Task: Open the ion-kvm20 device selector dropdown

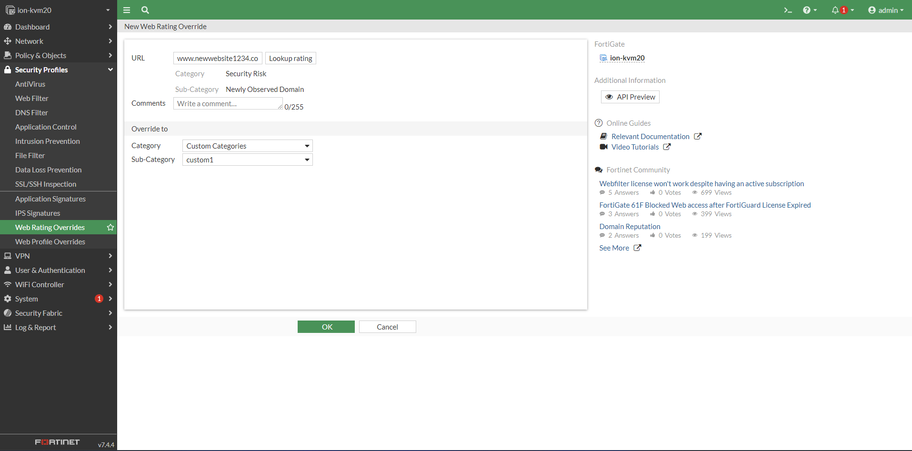Action: (x=58, y=10)
